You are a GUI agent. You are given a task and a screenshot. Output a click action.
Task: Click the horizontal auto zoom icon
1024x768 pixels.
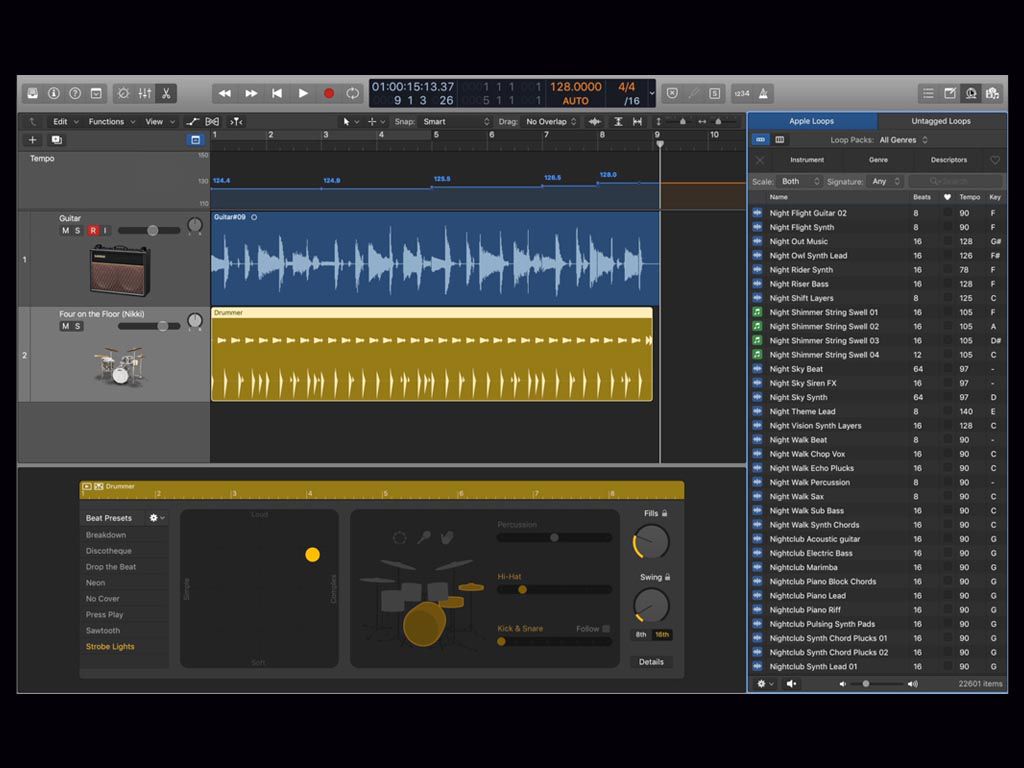pyautogui.click(x=637, y=121)
